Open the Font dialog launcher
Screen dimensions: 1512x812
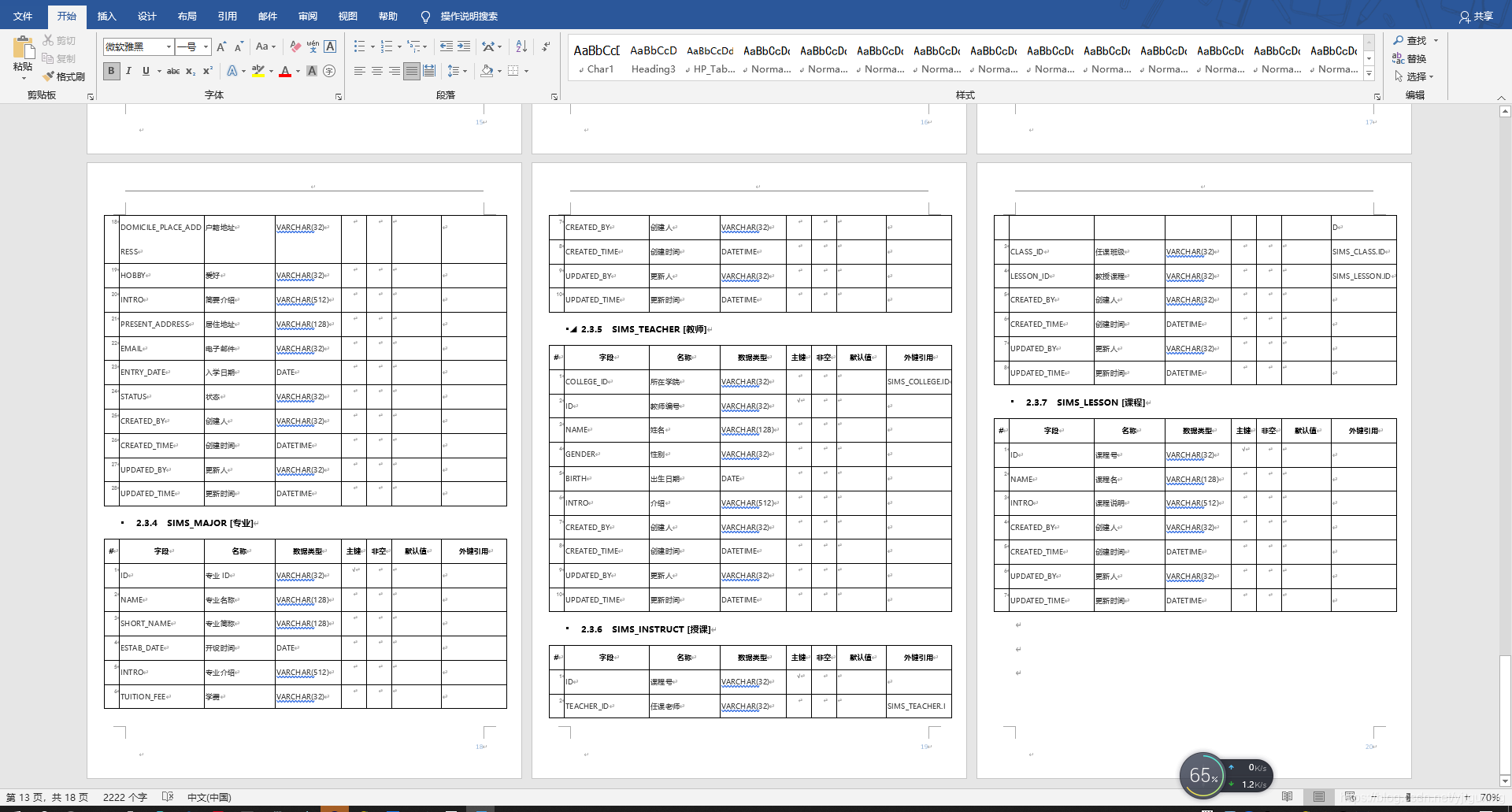point(339,97)
